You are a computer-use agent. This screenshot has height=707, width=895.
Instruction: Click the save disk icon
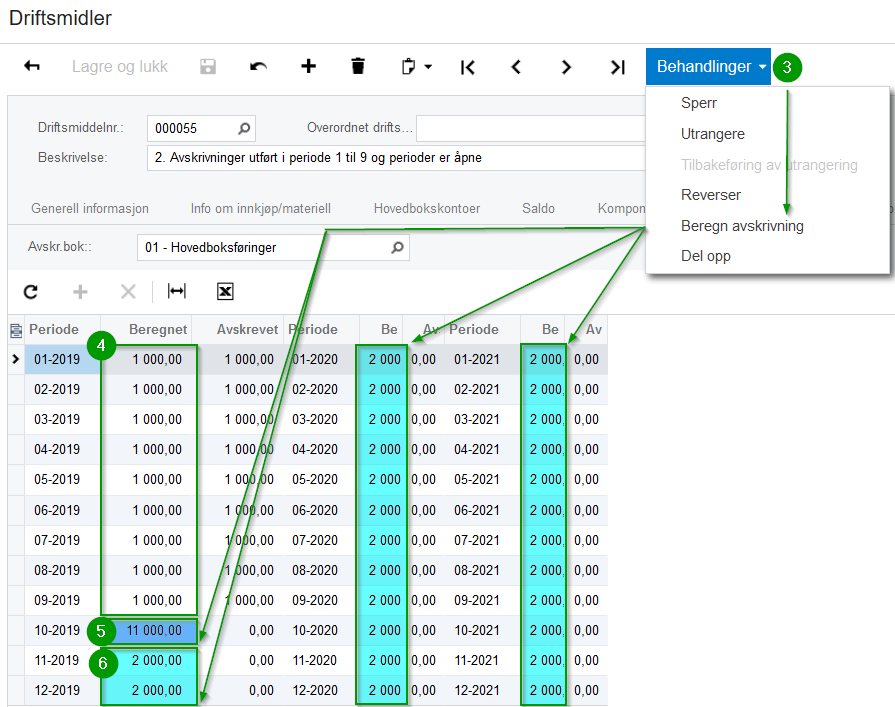(208, 66)
